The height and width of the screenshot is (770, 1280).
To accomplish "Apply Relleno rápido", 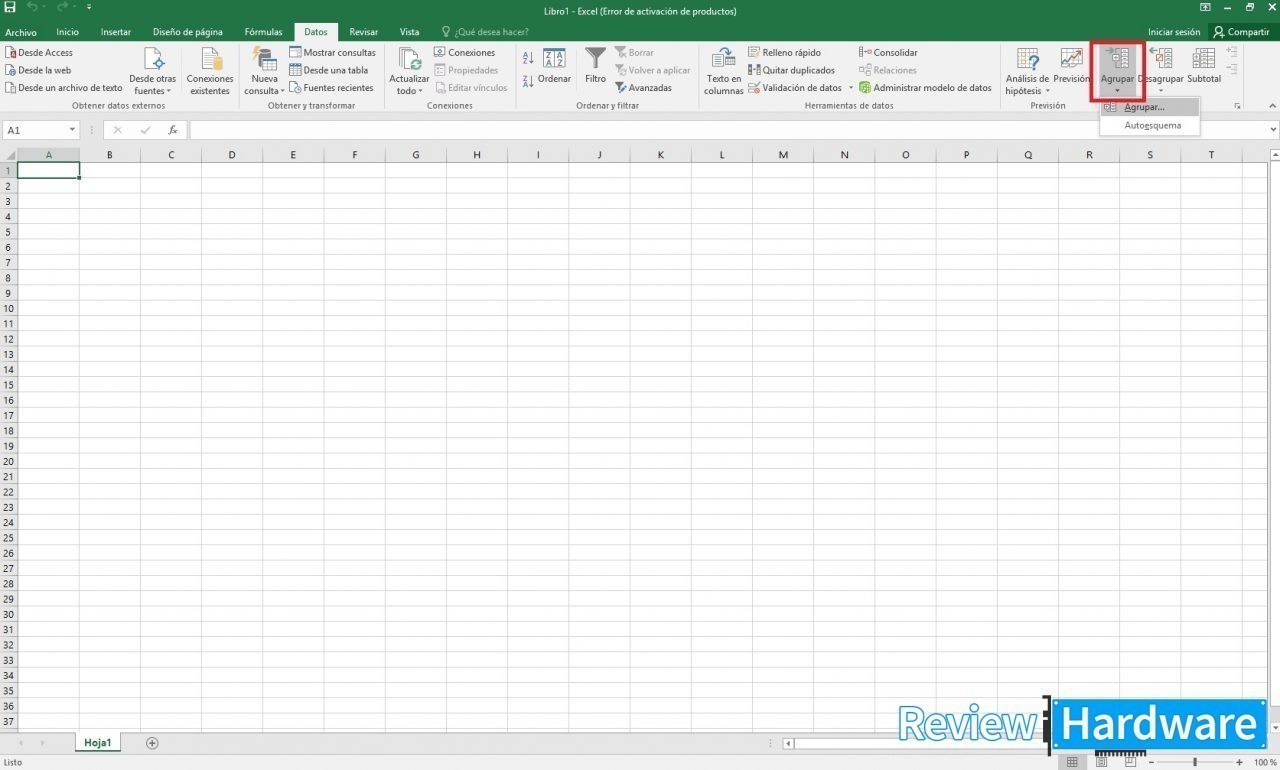I will (x=784, y=52).
